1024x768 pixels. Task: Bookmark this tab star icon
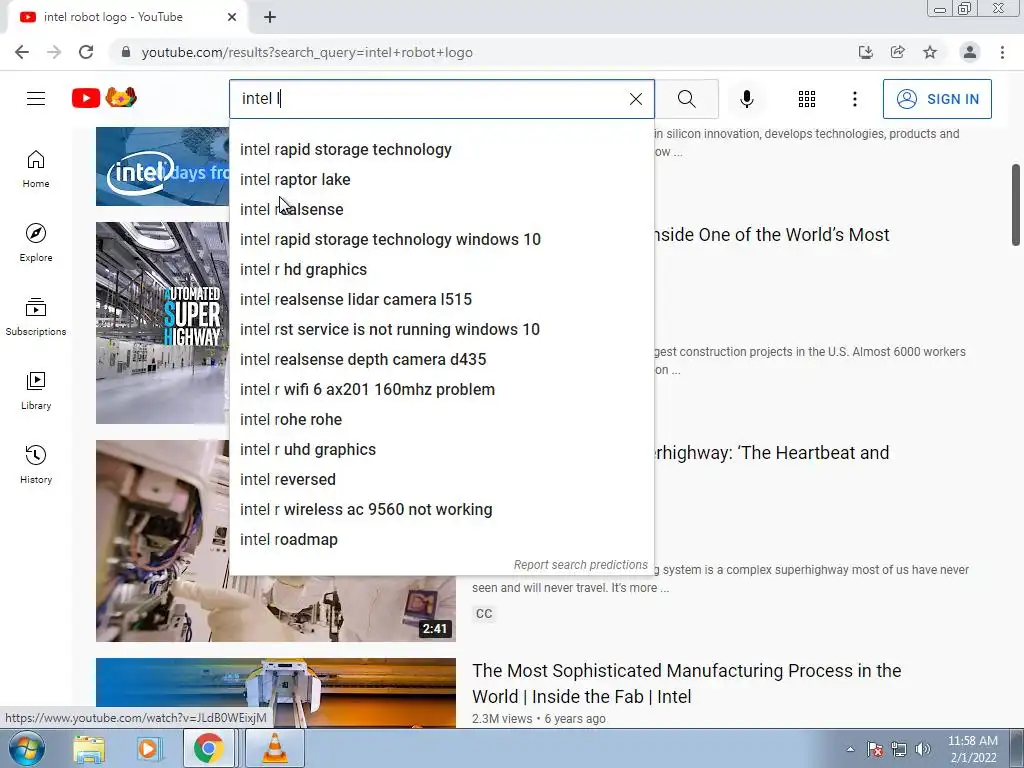click(x=930, y=52)
